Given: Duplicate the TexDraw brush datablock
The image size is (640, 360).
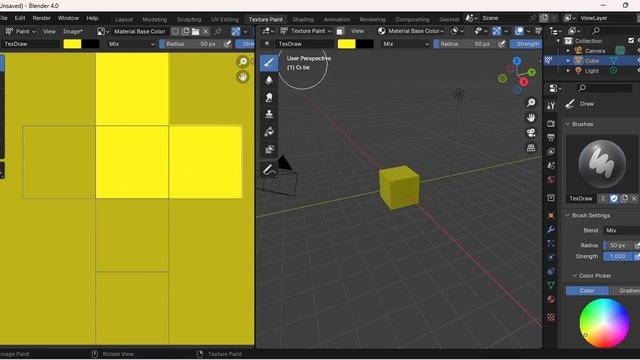Looking at the screenshot, I should click(624, 198).
